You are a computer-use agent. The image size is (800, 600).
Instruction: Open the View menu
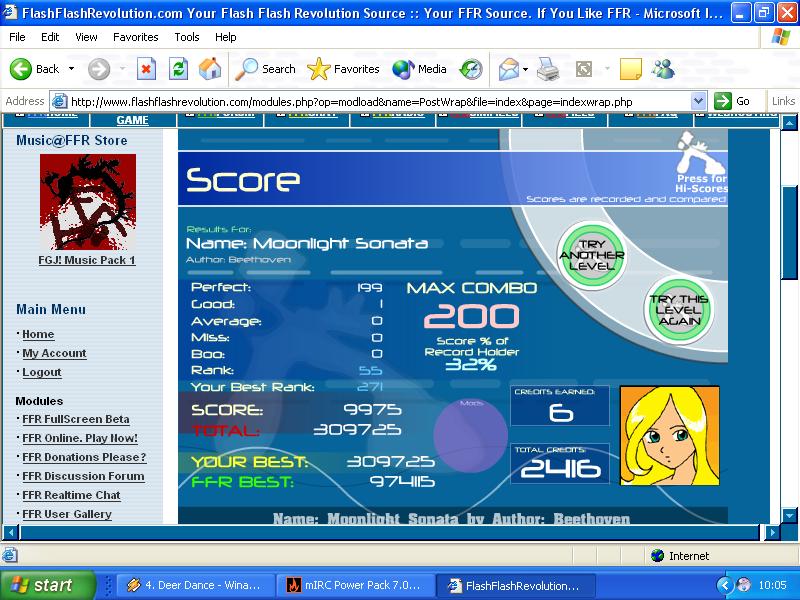click(x=86, y=37)
